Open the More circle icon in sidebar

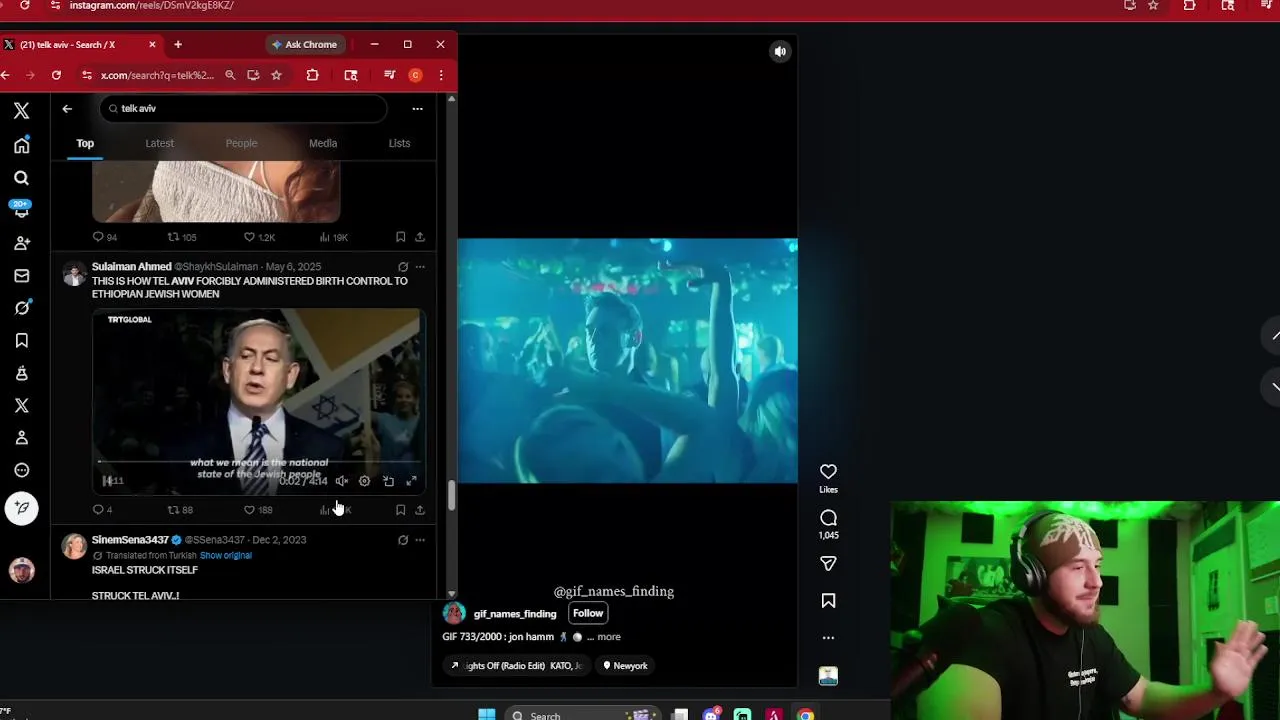coord(21,471)
